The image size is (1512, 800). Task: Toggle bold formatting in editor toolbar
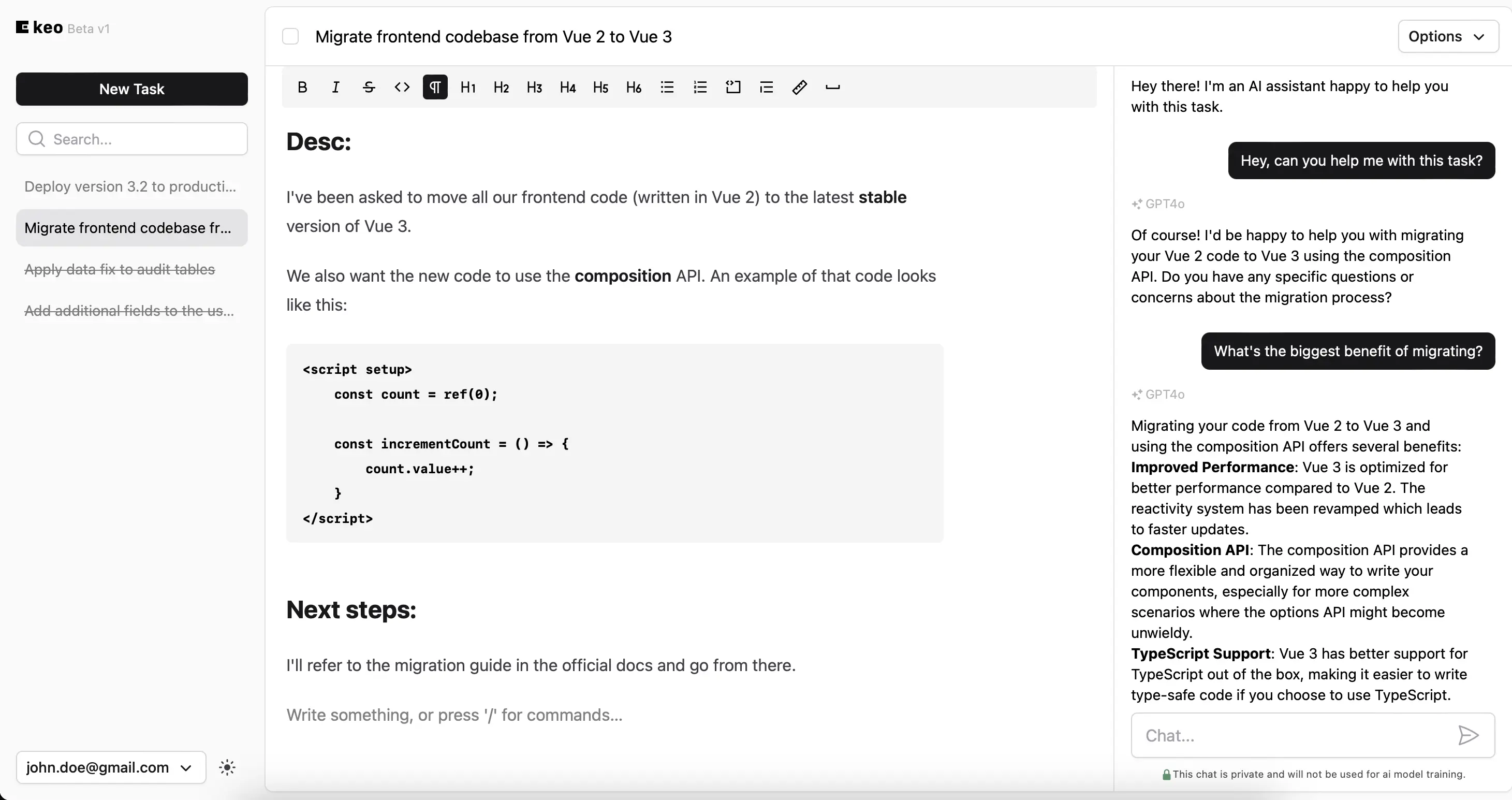(302, 88)
